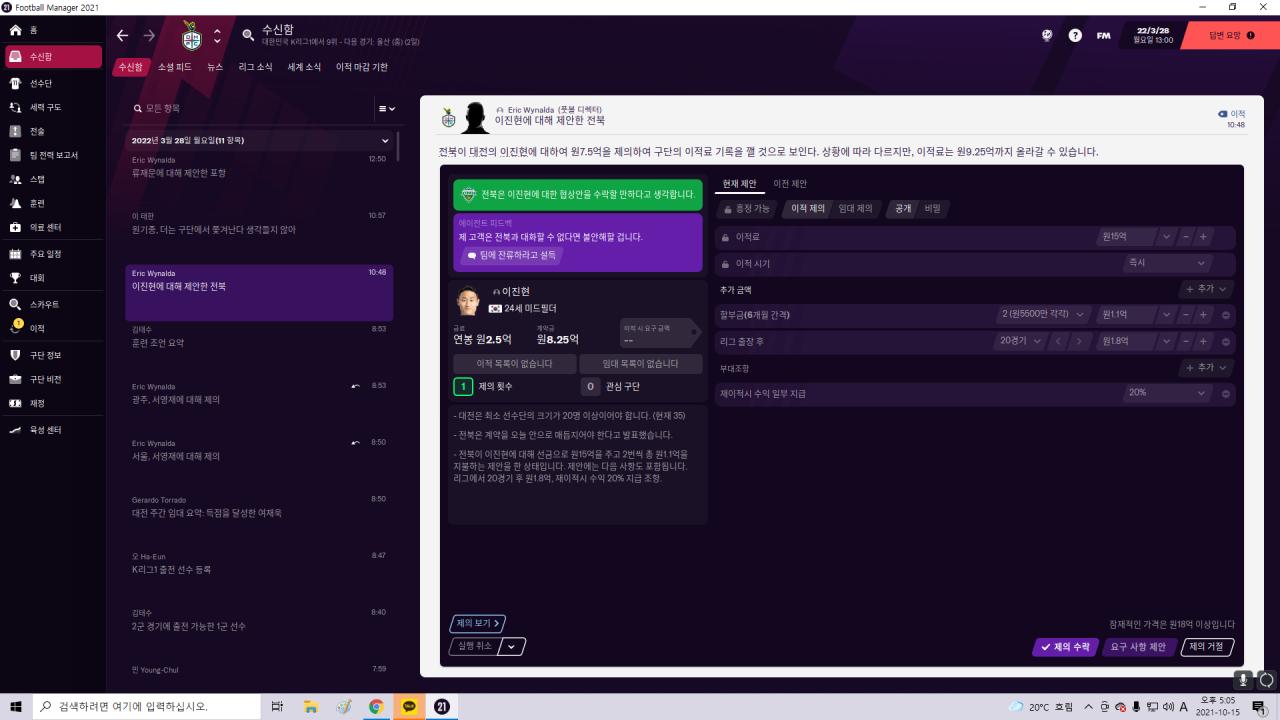Open 대회 competitions in sidebar
Image resolution: width=1280 pixels, height=720 pixels.
click(52, 278)
